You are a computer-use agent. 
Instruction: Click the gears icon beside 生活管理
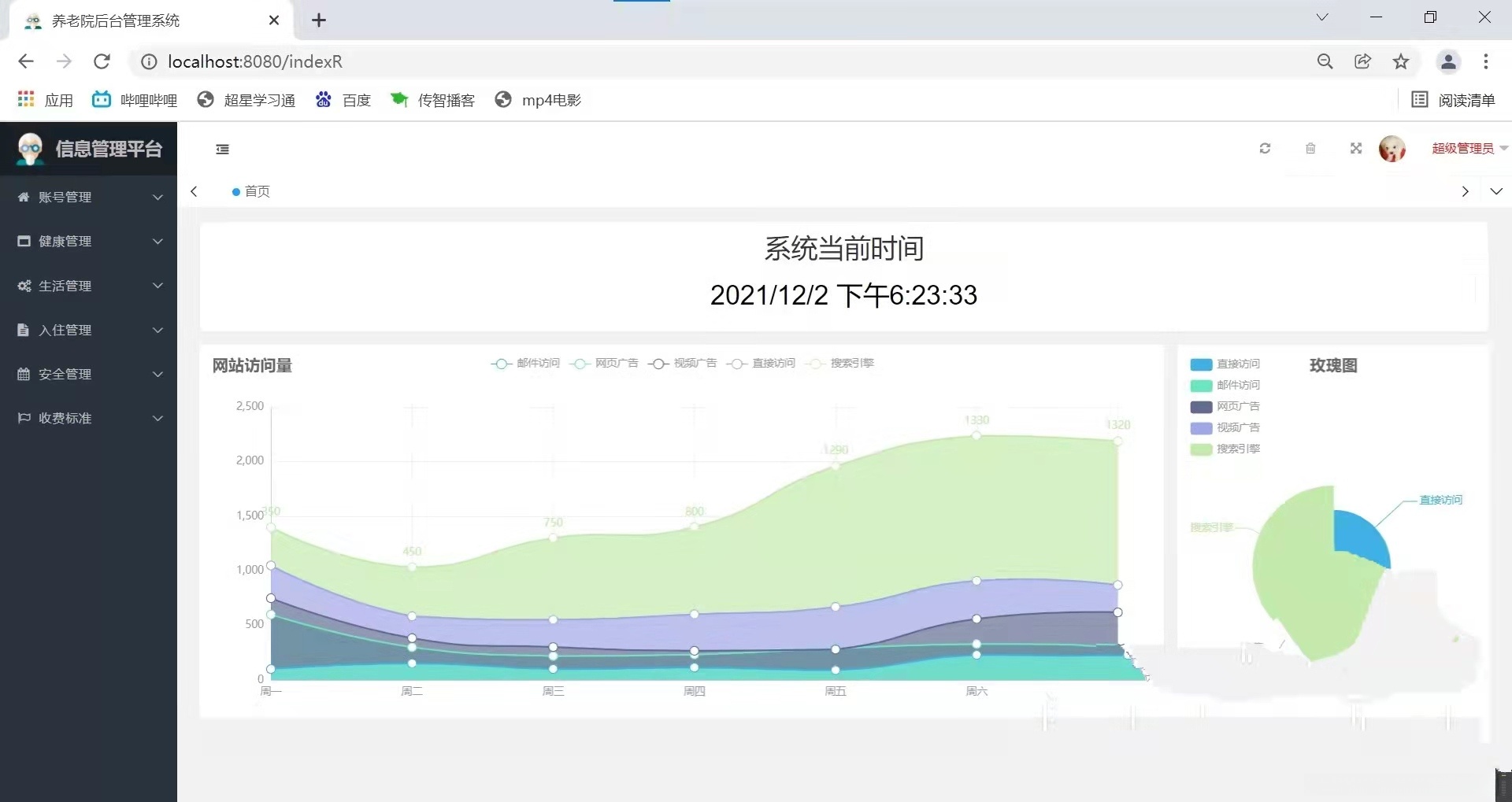click(x=24, y=286)
